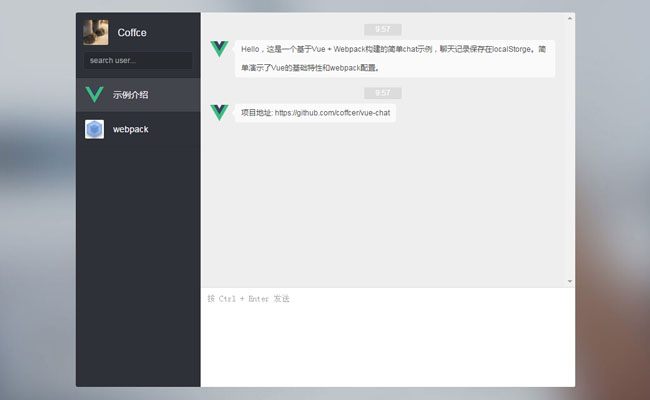Click the scrollbar up arrow in chat

click(570, 18)
